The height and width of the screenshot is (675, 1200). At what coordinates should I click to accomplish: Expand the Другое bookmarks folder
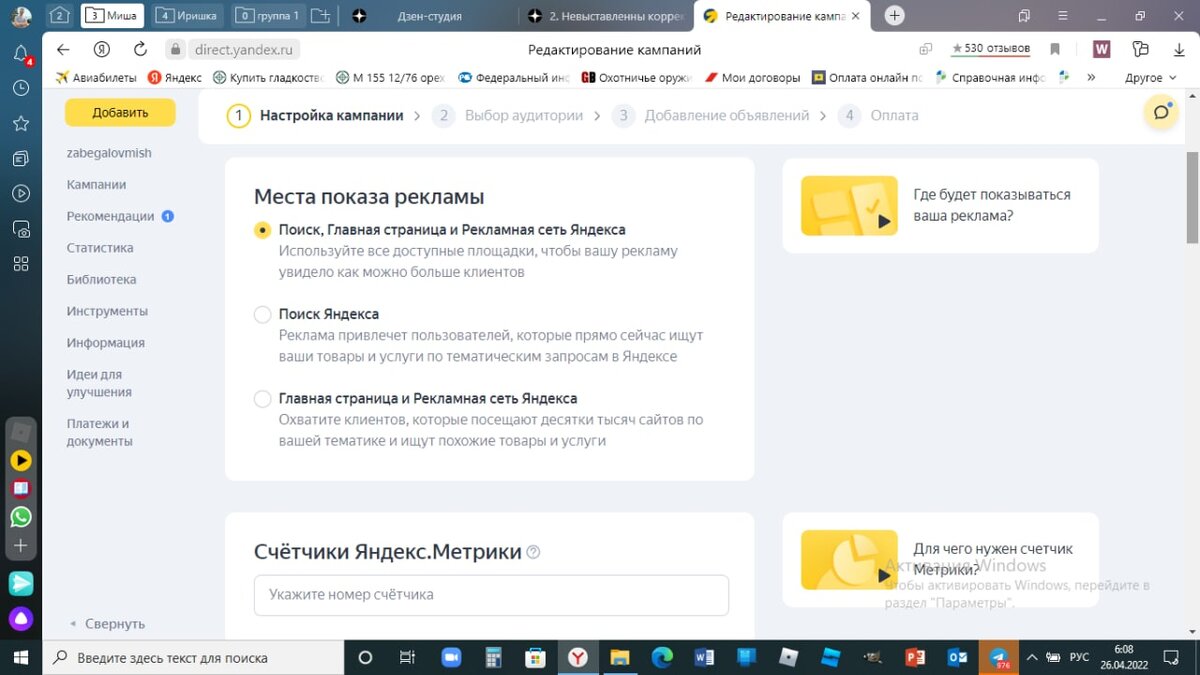pos(1149,78)
